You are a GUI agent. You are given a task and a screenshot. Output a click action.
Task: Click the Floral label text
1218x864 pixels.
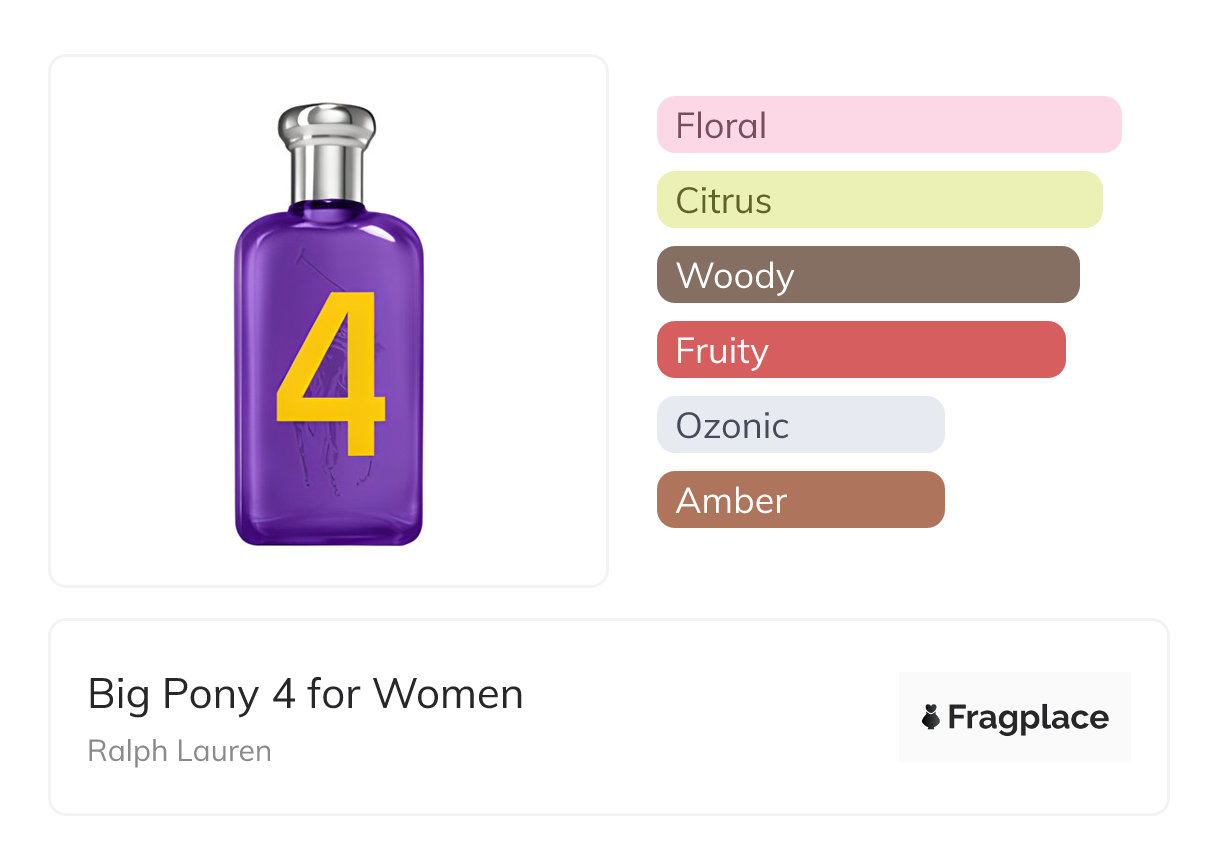721,126
